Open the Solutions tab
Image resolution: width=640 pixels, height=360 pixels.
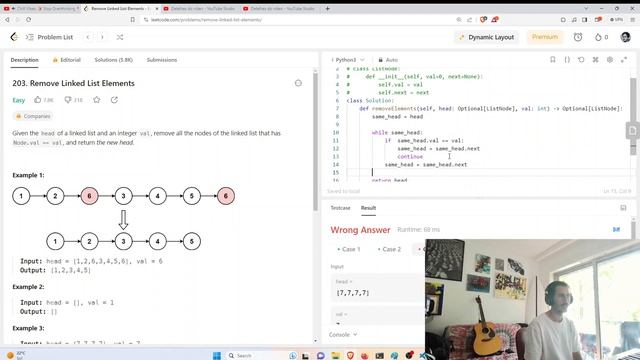(113, 60)
